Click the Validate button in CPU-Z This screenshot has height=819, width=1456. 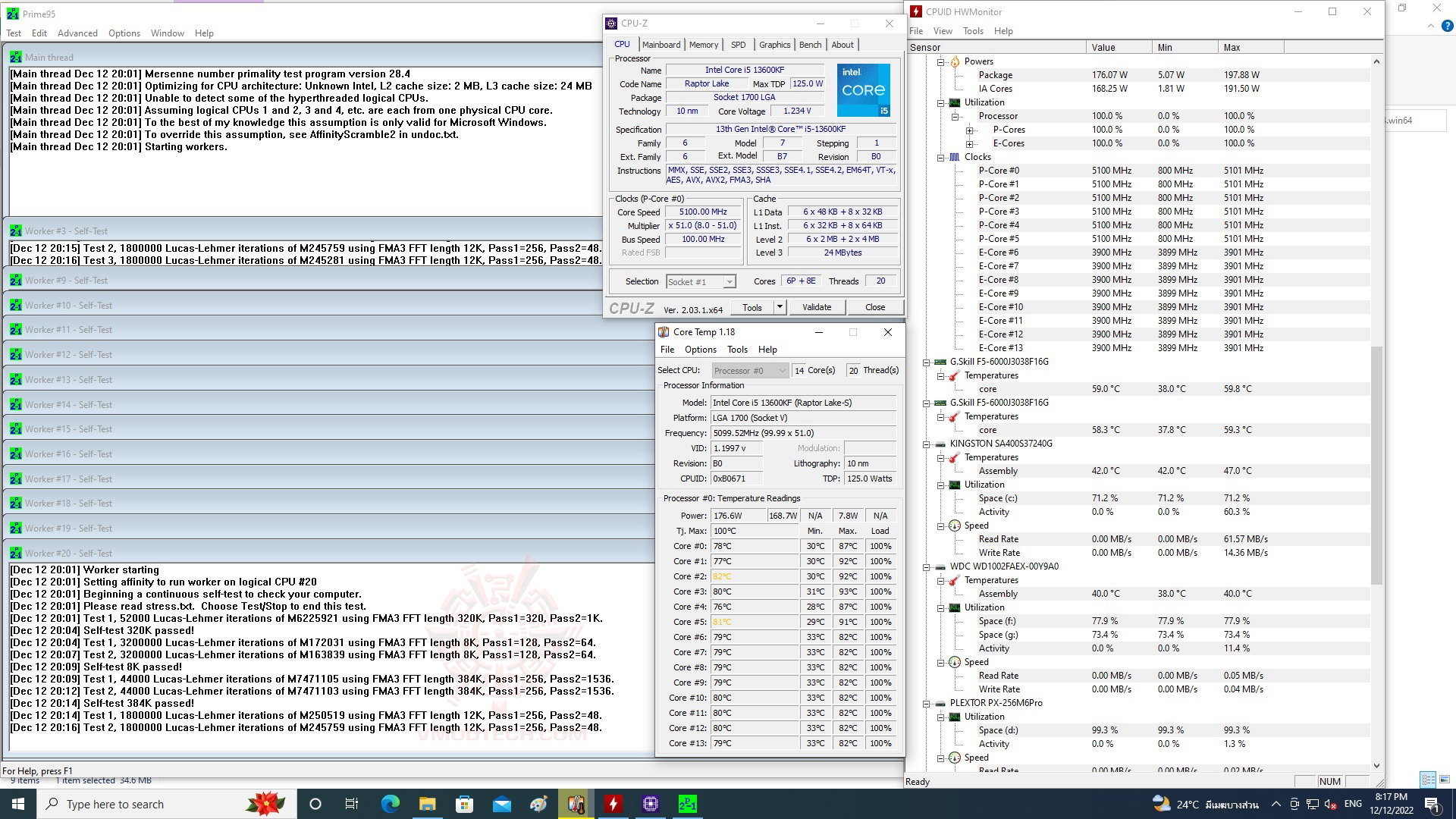(x=817, y=306)
